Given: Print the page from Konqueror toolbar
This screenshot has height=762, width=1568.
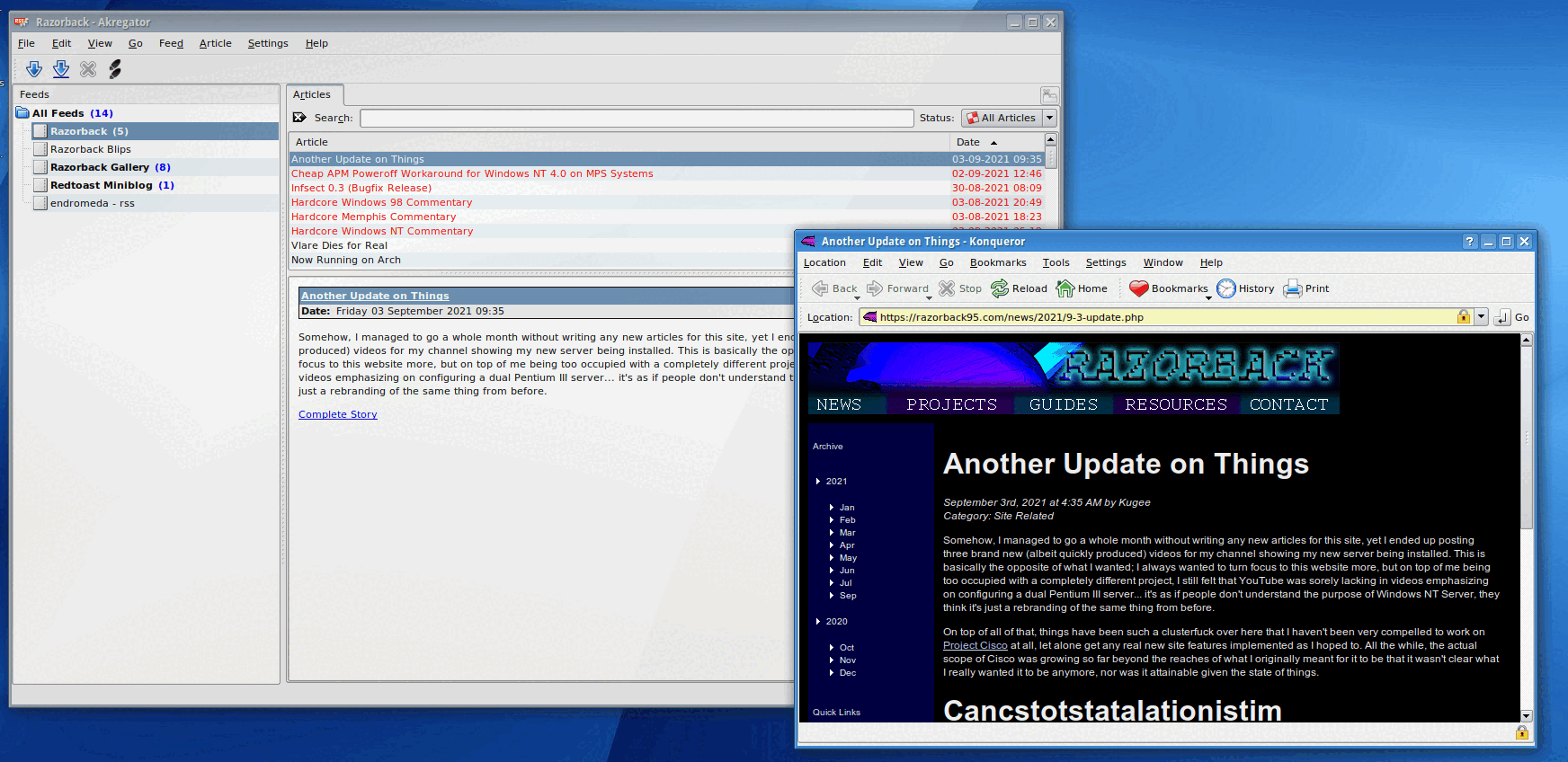Looking at the screenshot, I should click(1293, 288).
